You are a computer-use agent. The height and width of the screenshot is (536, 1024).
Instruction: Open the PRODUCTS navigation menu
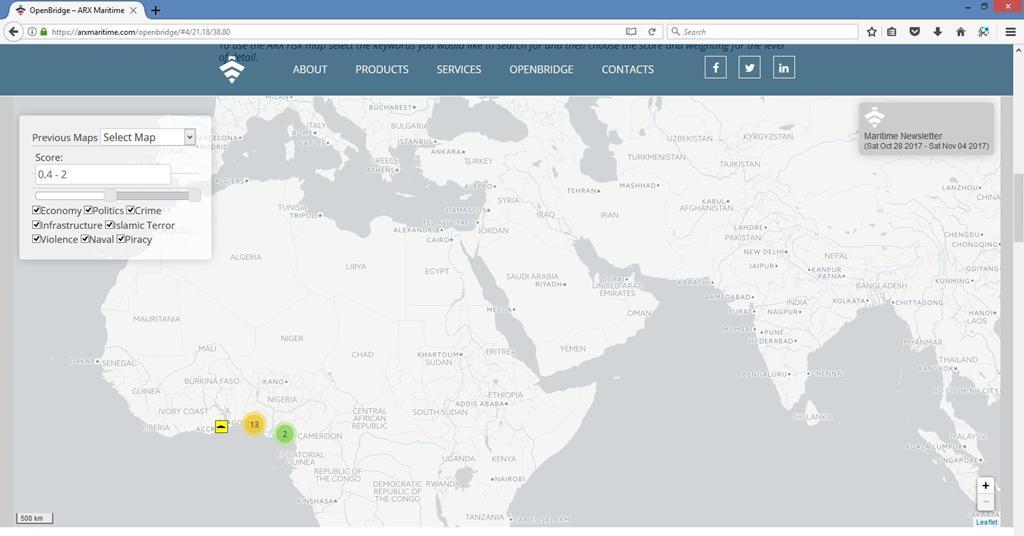pyautogui.click(x=382, y=70)
